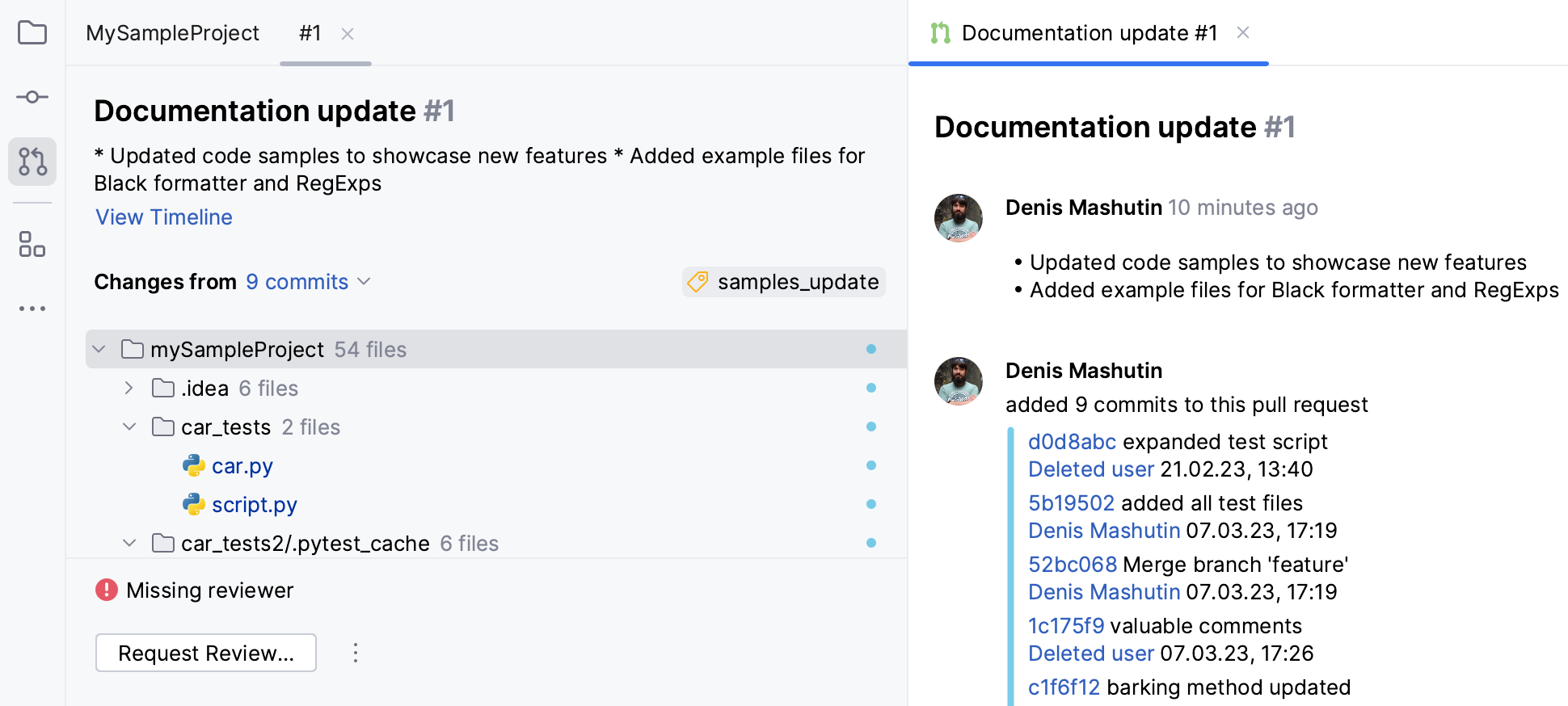Open commit 5b19502 link

tap(1071, 503)
